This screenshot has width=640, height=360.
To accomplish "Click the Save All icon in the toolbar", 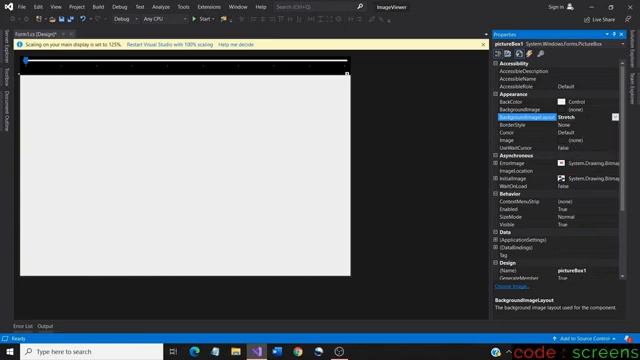I will [x=71, y=19].
